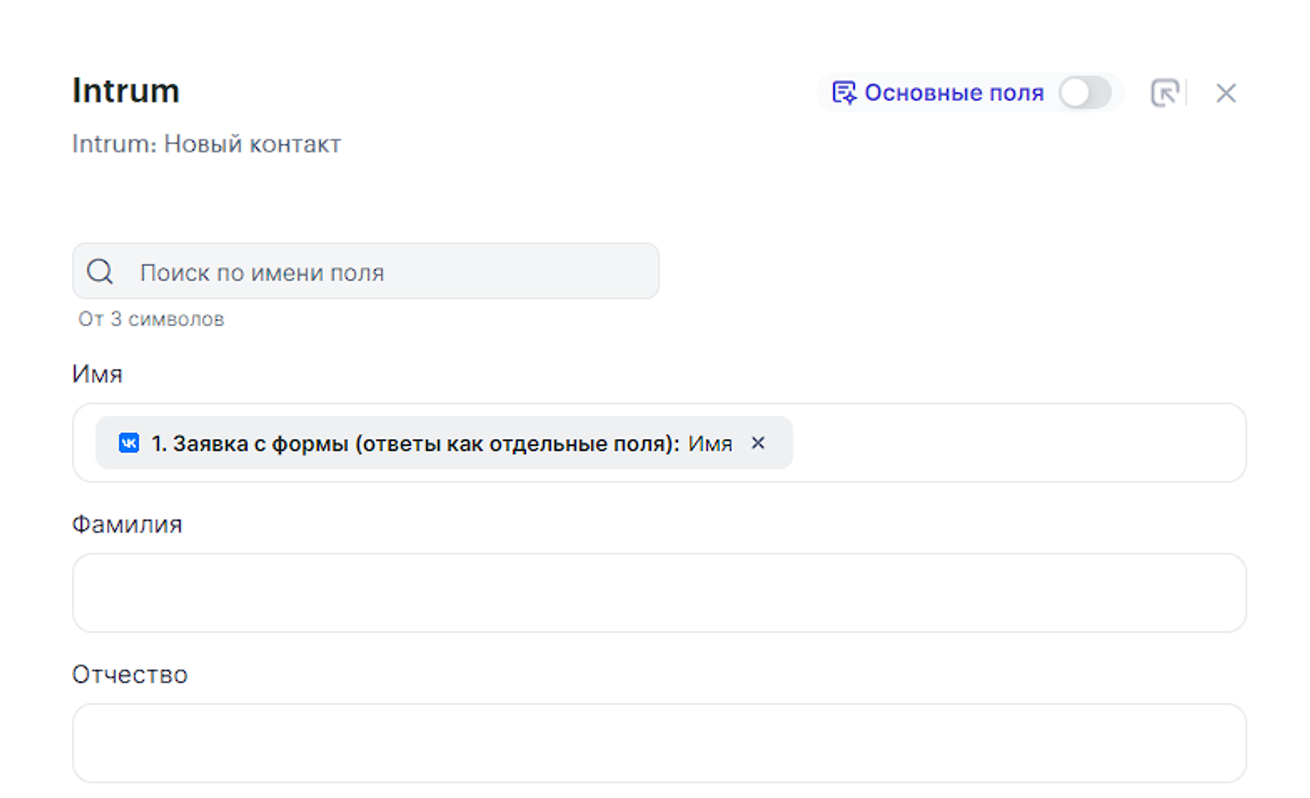Click the magnifier search icon

click(100, 272)
